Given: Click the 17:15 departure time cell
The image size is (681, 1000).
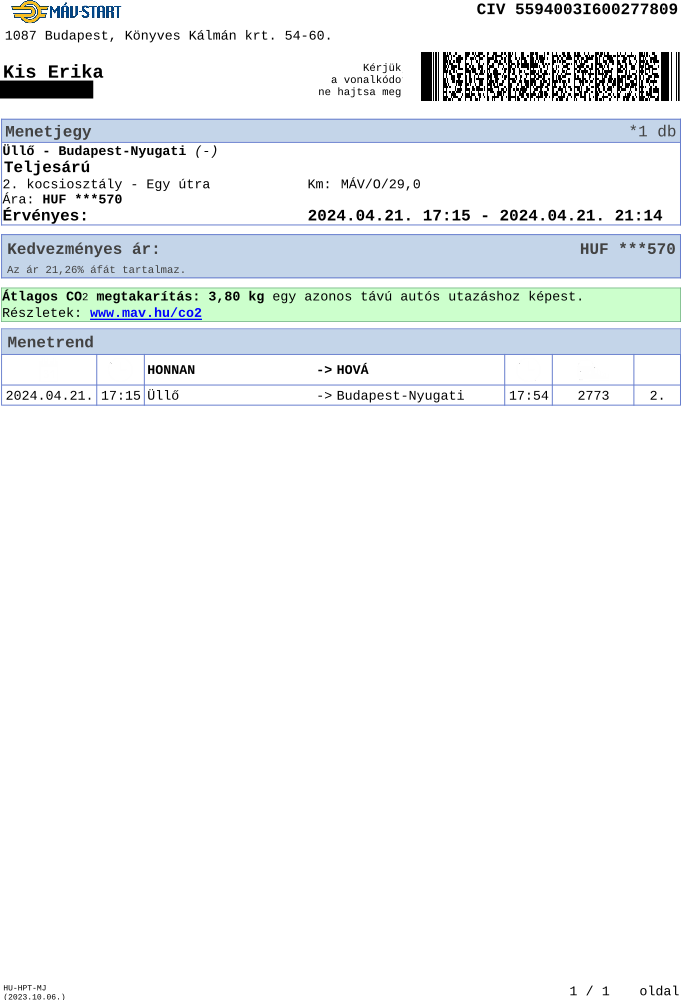Looking at the screenshot, I should [x=121, y=395].
